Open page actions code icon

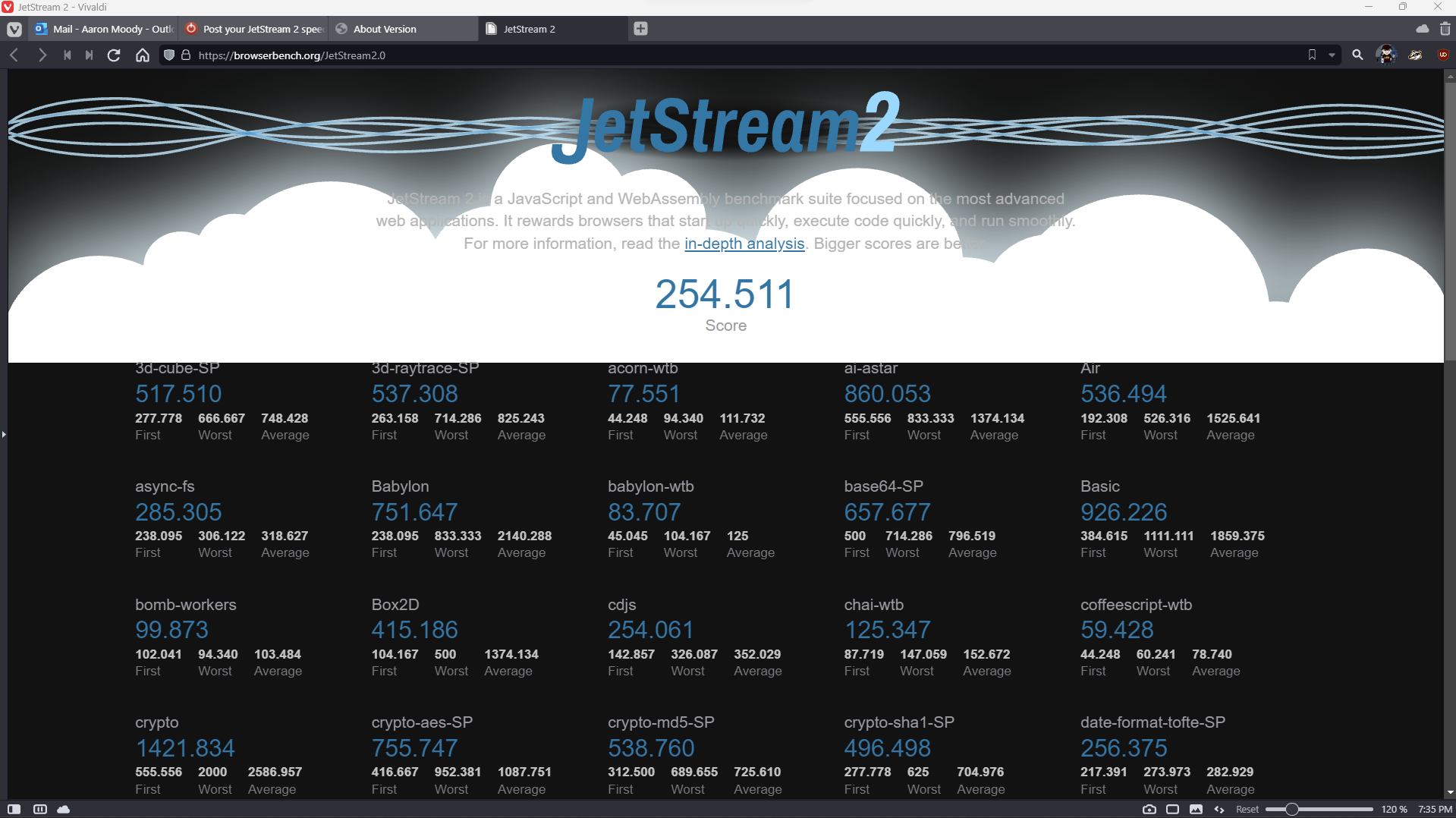1219,809
